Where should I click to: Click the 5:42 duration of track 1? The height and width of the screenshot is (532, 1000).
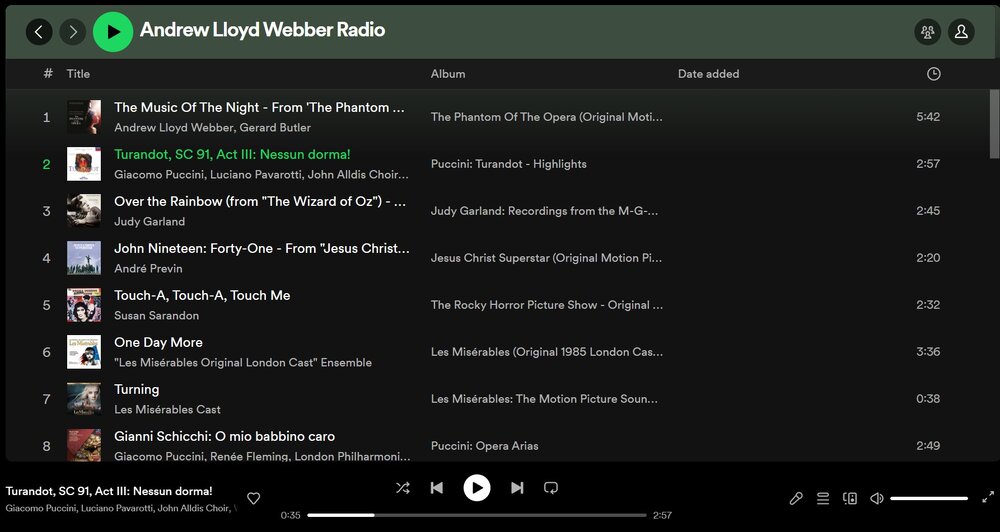(x=928, y=117)
